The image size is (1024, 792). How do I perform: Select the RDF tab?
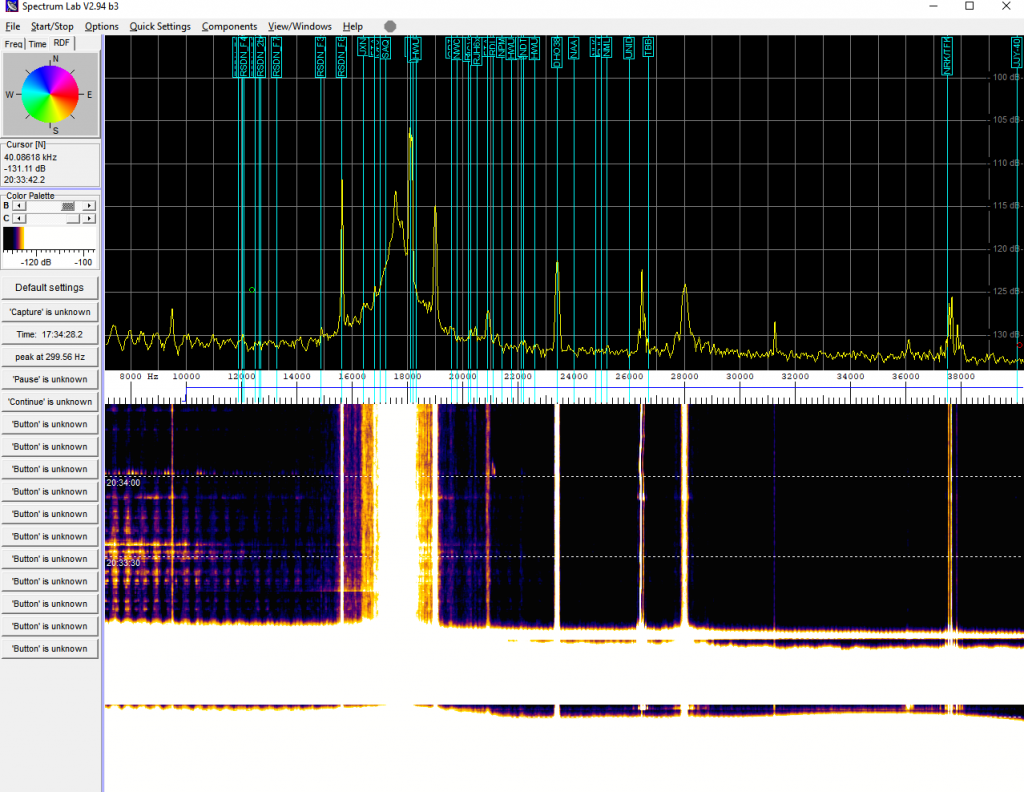(x=62, y=43)
